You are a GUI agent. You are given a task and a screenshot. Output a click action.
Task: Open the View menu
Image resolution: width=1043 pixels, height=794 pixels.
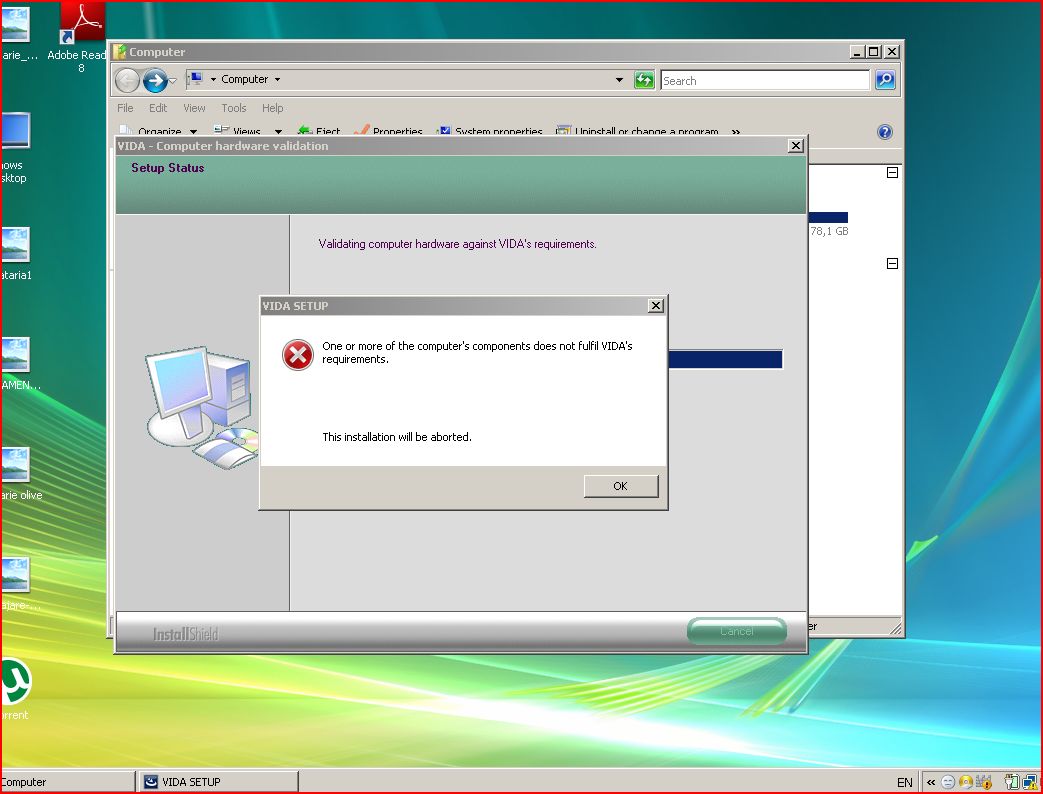coord(194,108)
